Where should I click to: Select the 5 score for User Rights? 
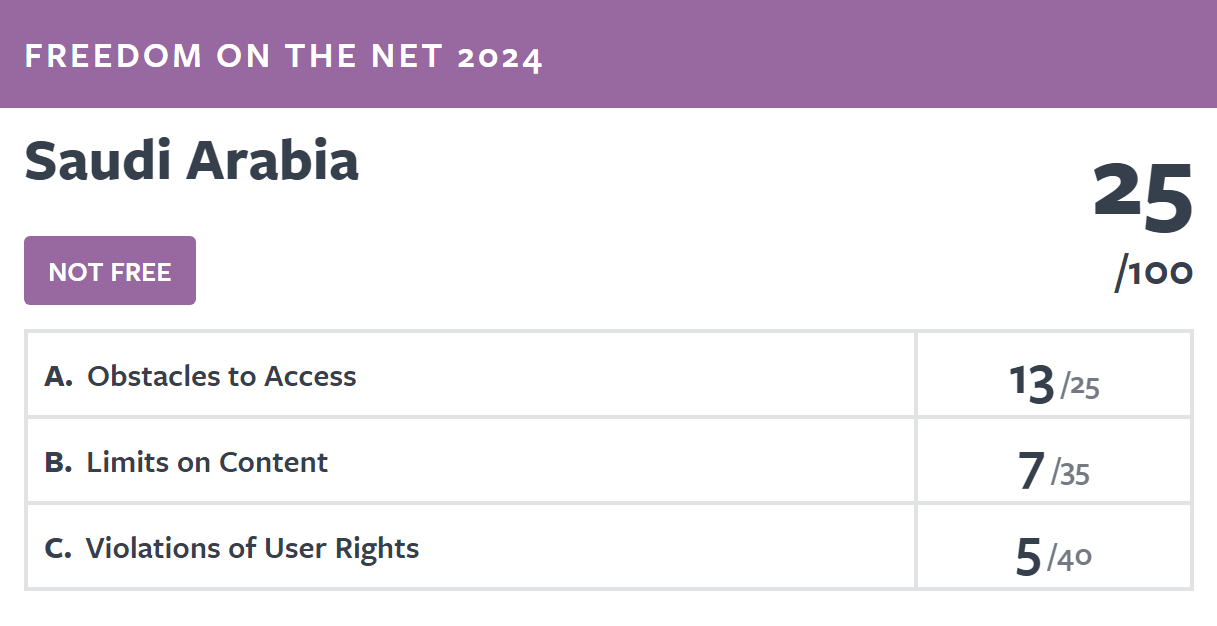(1029, 558)
